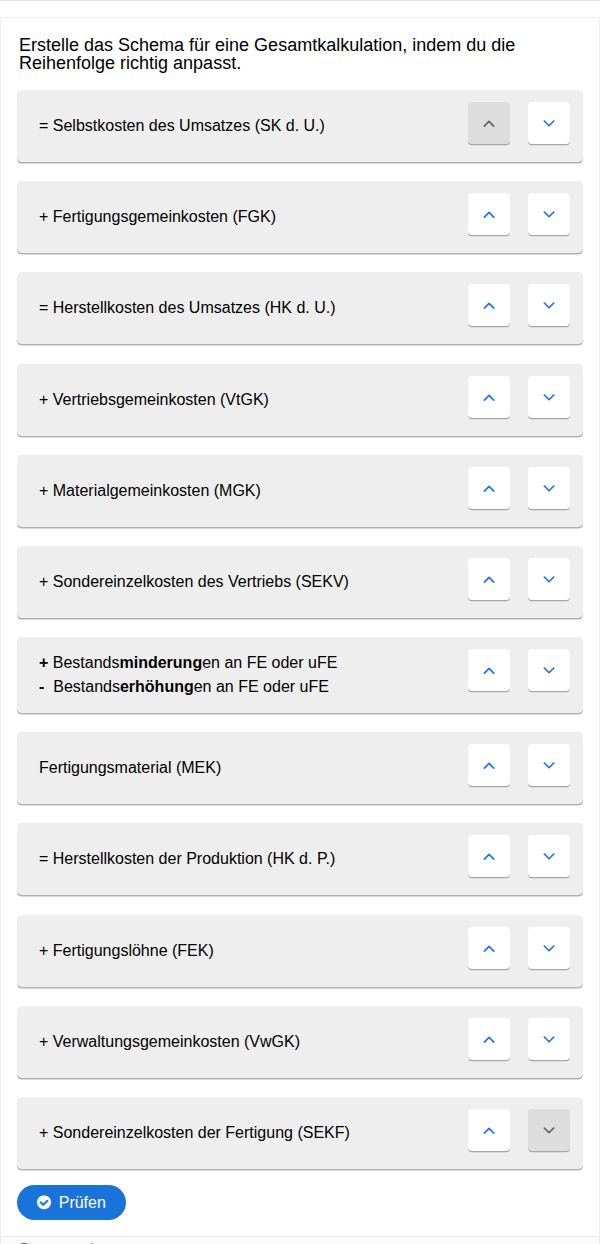Image resolution: width=600 pixels, height=1244 pixels.
Task: Move Vertriebsgemeinkosten (VtGK) up one position
Action: click(489, 398)
